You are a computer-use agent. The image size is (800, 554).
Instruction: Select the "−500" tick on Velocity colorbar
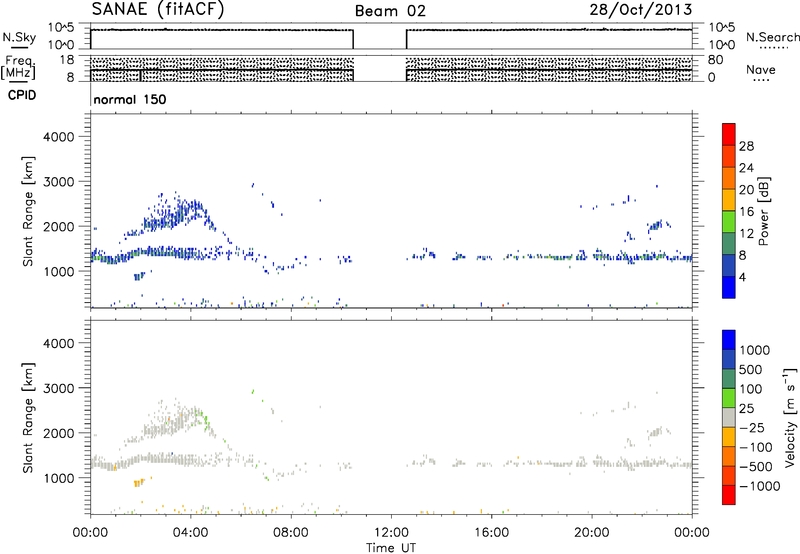[756, 466]
